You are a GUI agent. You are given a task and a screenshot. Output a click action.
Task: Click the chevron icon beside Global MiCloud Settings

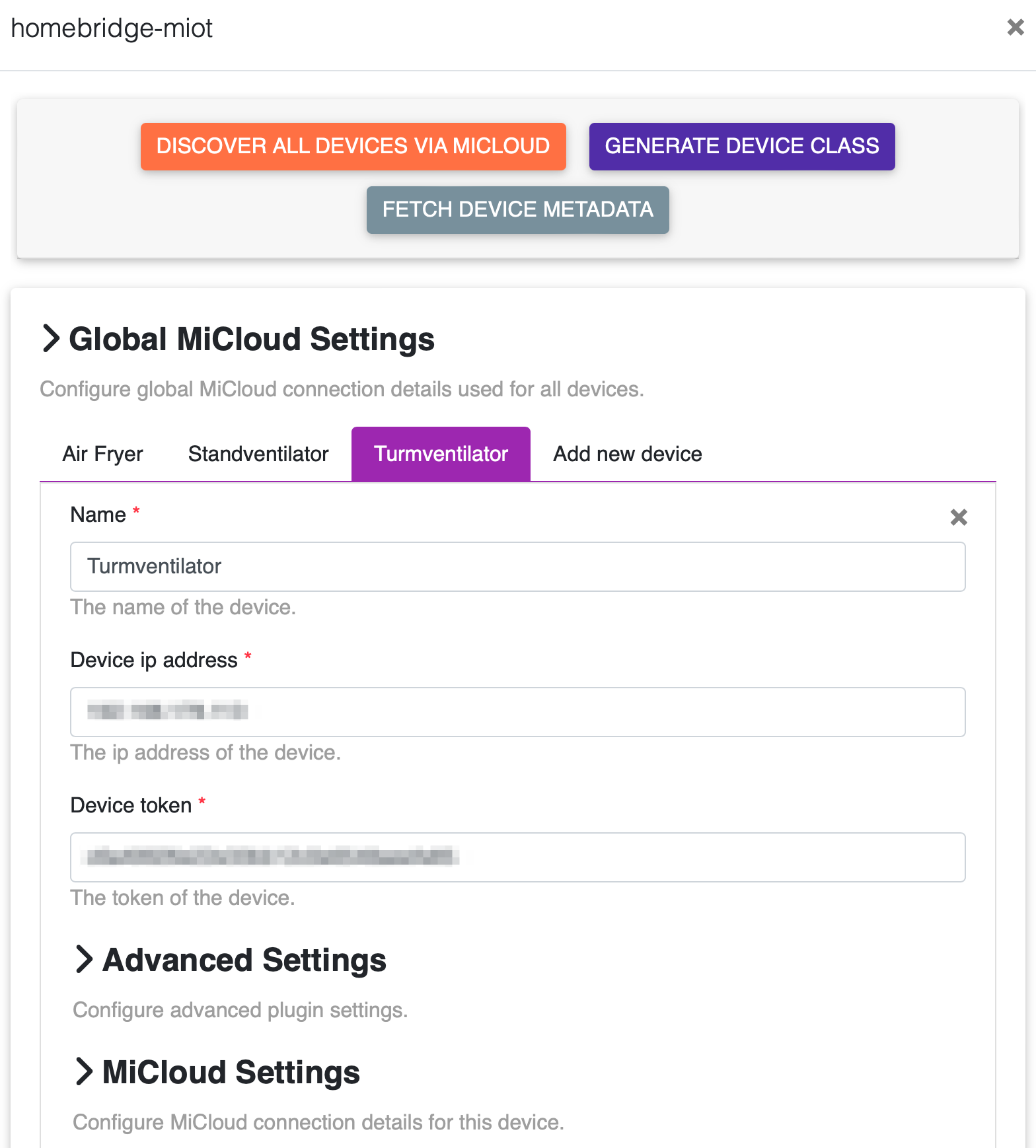[51, 339]
